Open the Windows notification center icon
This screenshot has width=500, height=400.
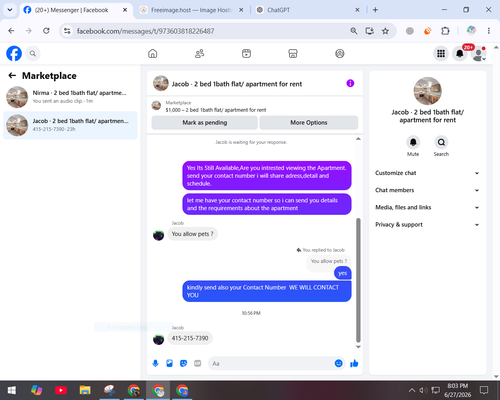(x=484, y=390)
